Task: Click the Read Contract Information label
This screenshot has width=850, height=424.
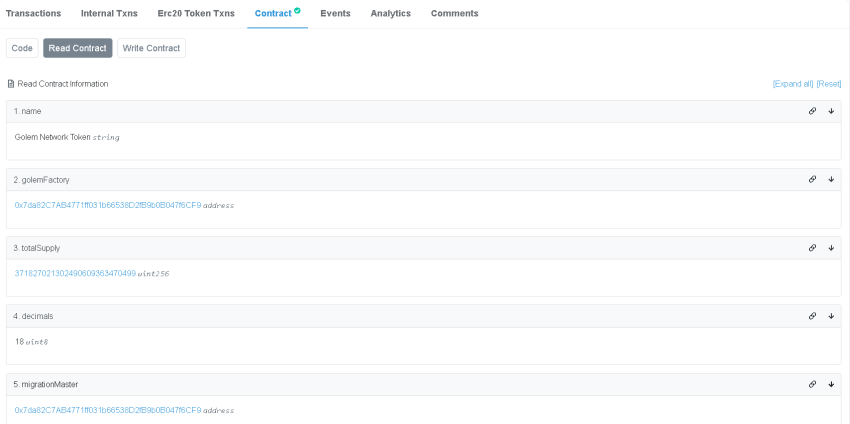Action: point(63,84)
